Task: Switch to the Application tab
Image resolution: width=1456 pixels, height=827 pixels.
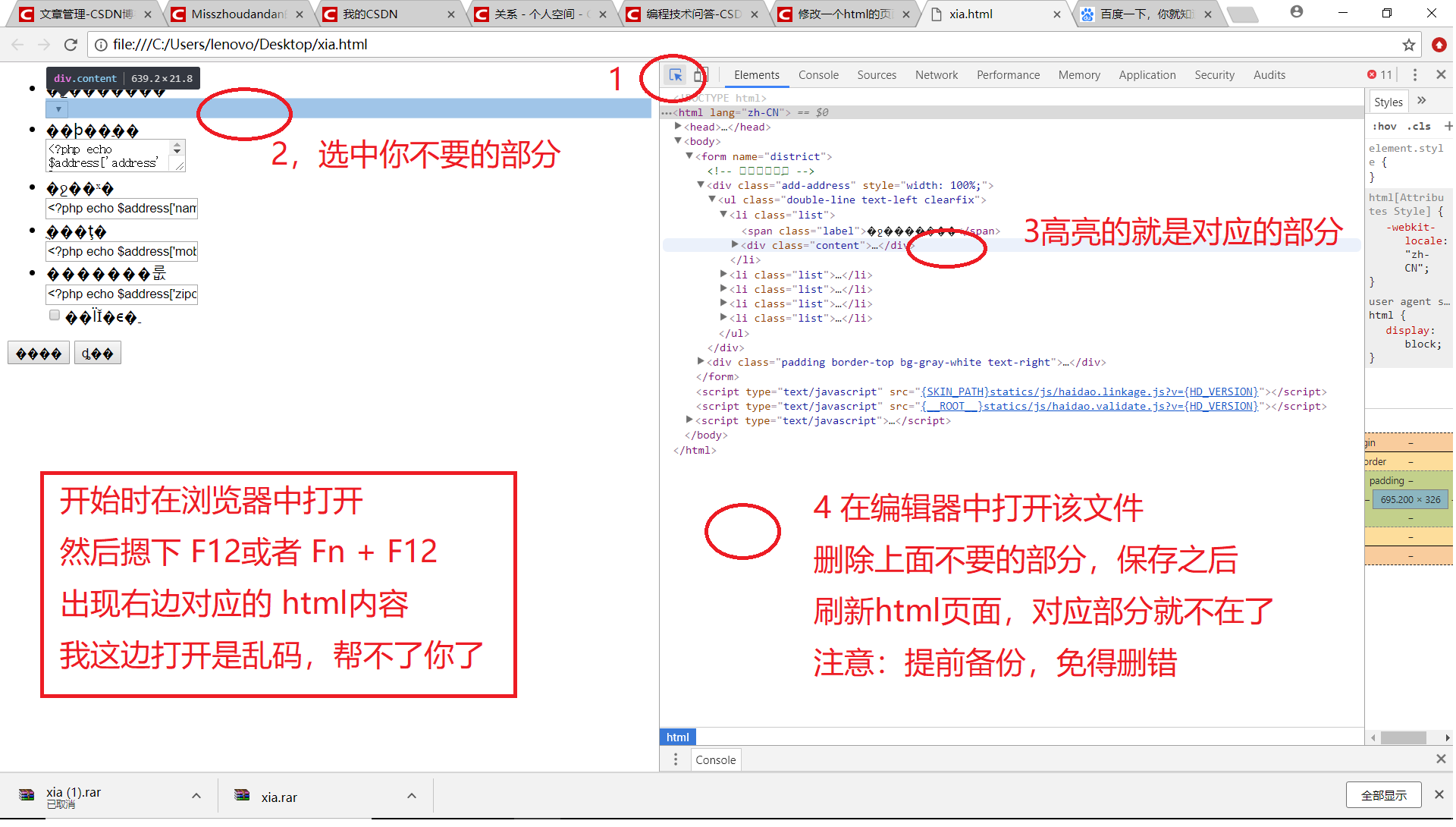Action: tap(1147, 75)
